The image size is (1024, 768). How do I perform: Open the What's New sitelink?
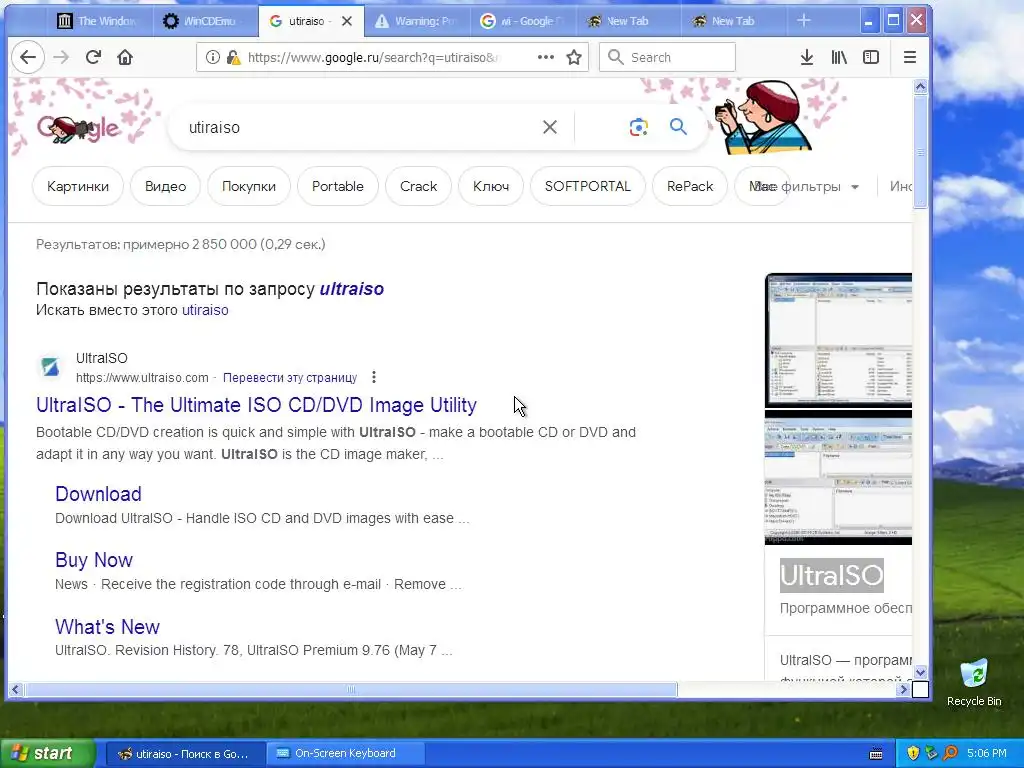coord(107,626)
